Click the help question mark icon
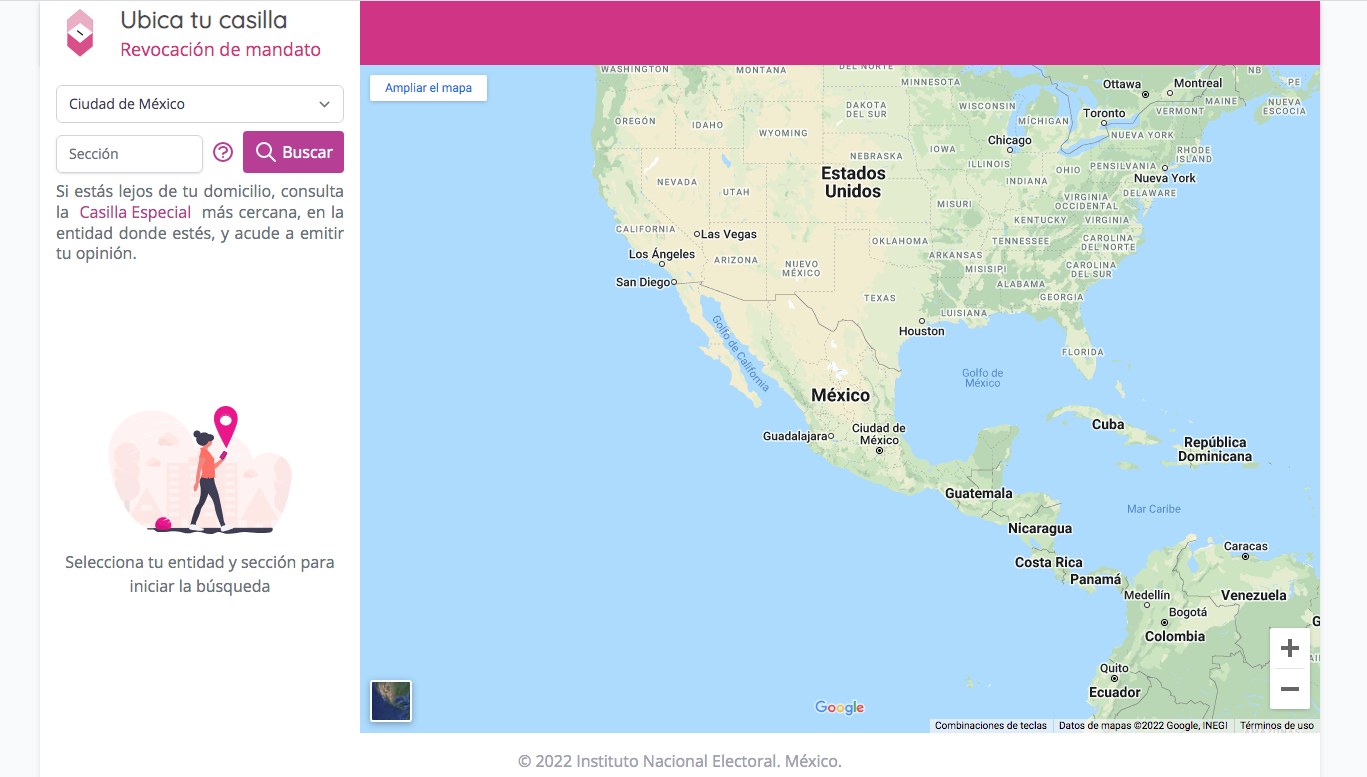Screen dimensions: 1367x777 (223, 153)
